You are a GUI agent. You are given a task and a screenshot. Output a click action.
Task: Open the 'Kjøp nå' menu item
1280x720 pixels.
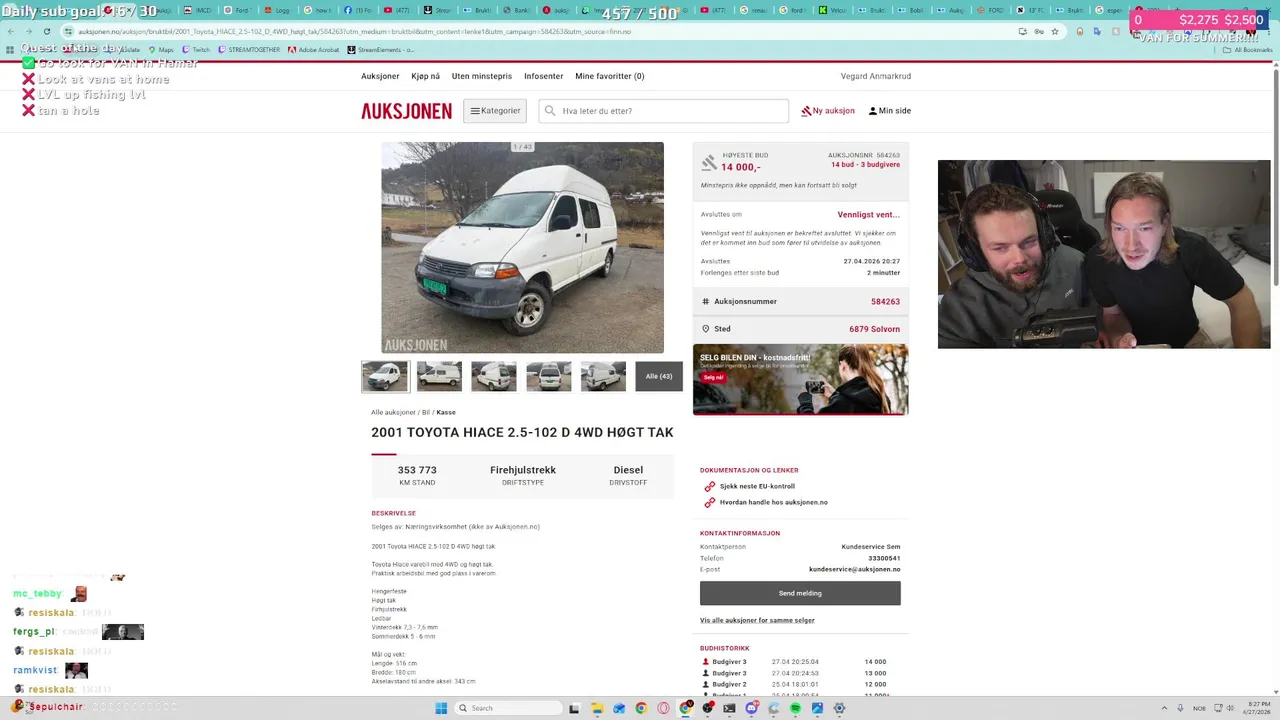[x=425, y=76]
